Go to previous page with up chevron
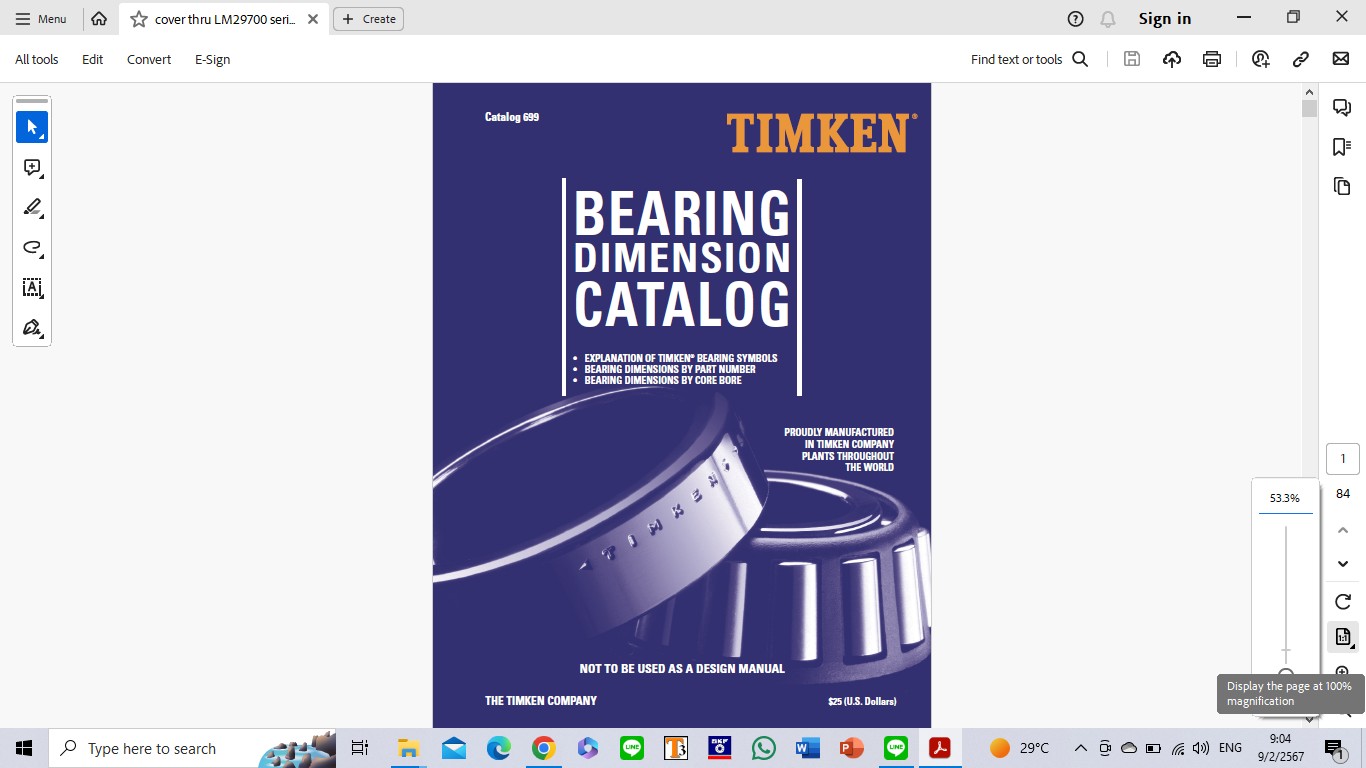The width and height of the screenshot is (1366, 768). [x=1343, y=530]
